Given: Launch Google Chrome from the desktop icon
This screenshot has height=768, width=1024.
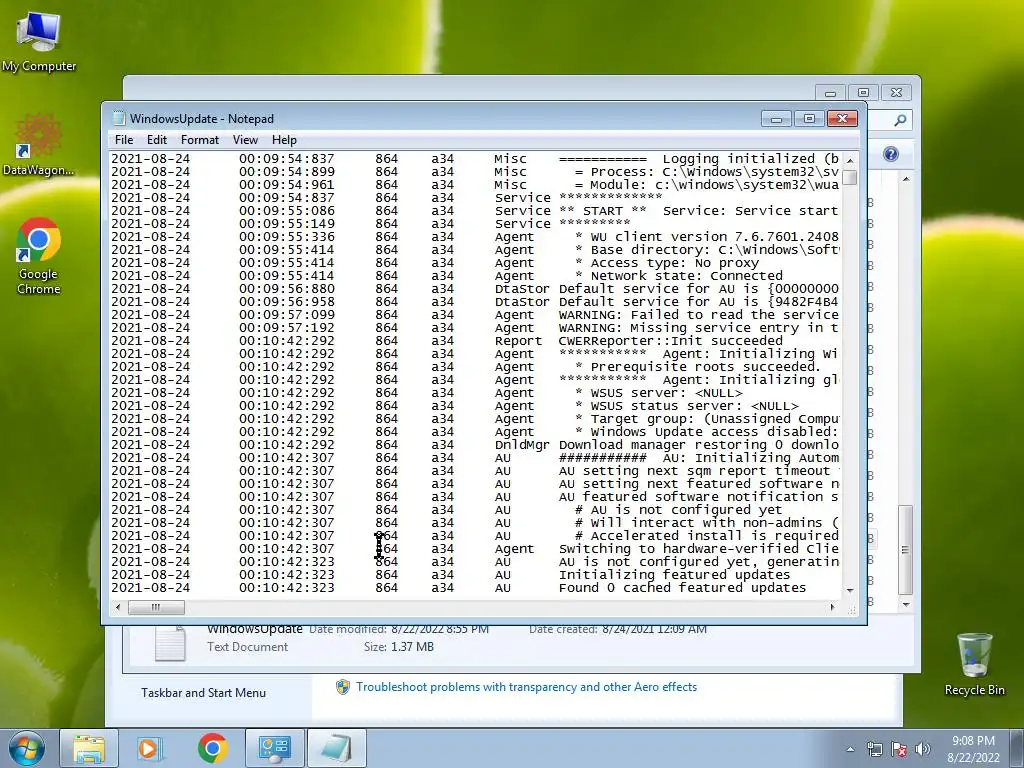Looking at the screenshot, I should click(x=39, y=256).
